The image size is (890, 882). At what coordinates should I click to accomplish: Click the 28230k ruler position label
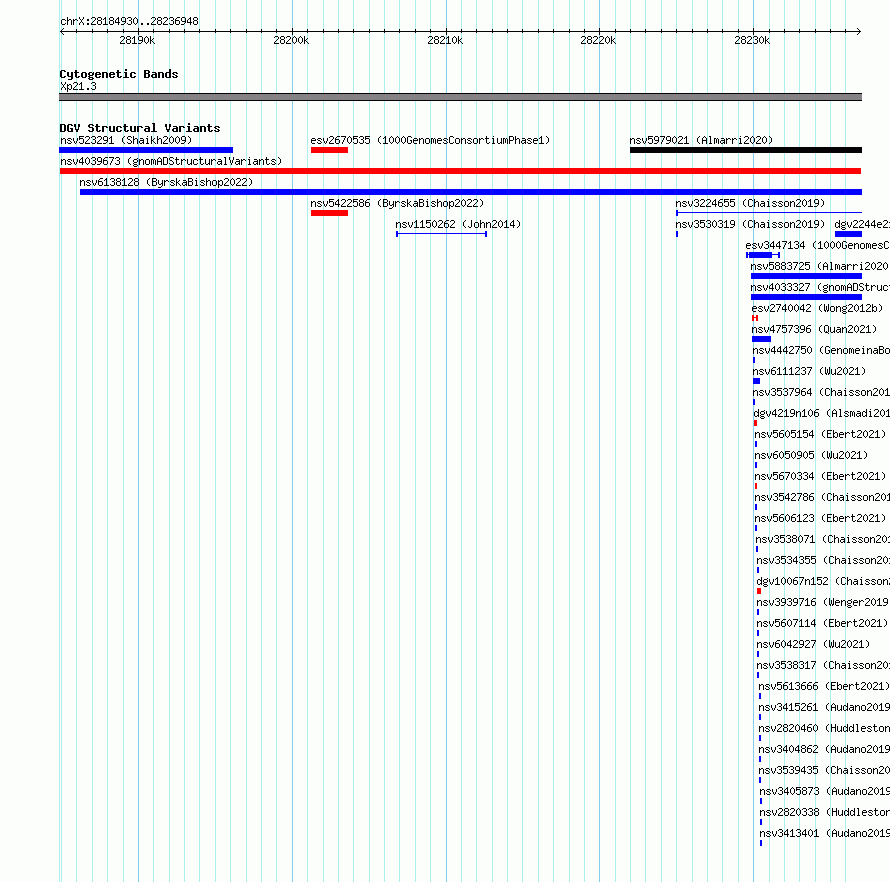tap(752, 40)
